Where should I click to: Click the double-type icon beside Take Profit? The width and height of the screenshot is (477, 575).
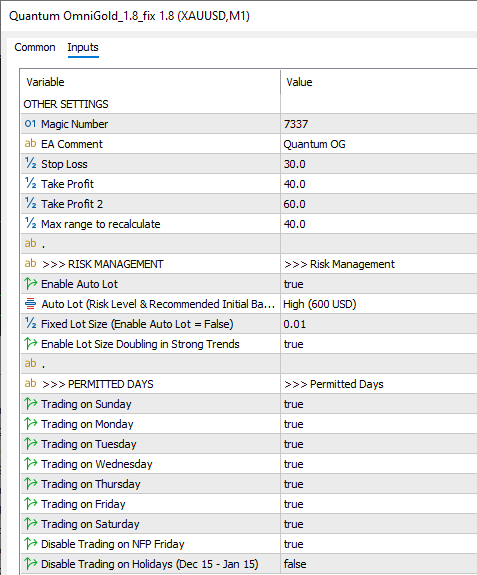click(x=30, y=183)
